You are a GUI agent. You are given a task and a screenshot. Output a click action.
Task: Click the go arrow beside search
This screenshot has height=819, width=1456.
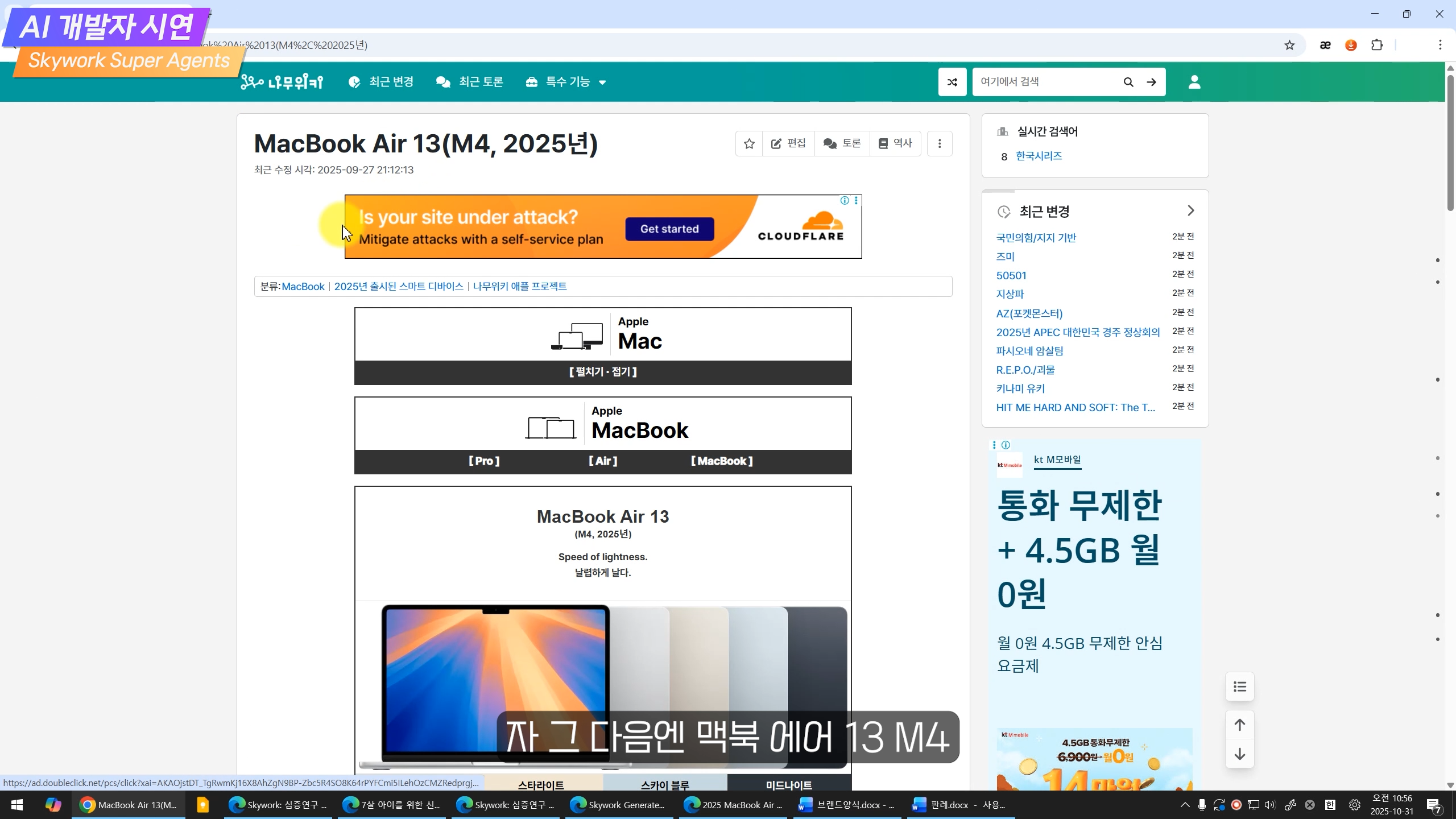coord(1151,82)
